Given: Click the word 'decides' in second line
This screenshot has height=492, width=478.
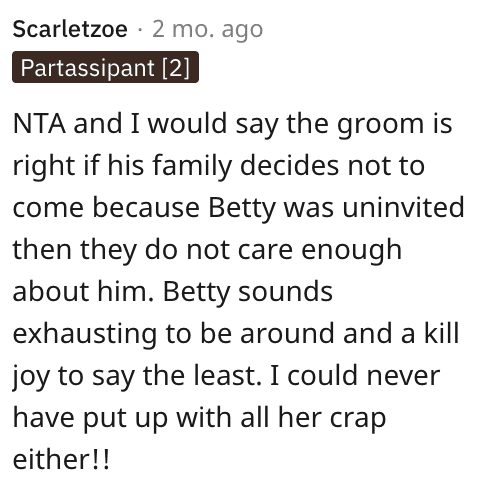Looking at the screenshot, I should [289, 165].
